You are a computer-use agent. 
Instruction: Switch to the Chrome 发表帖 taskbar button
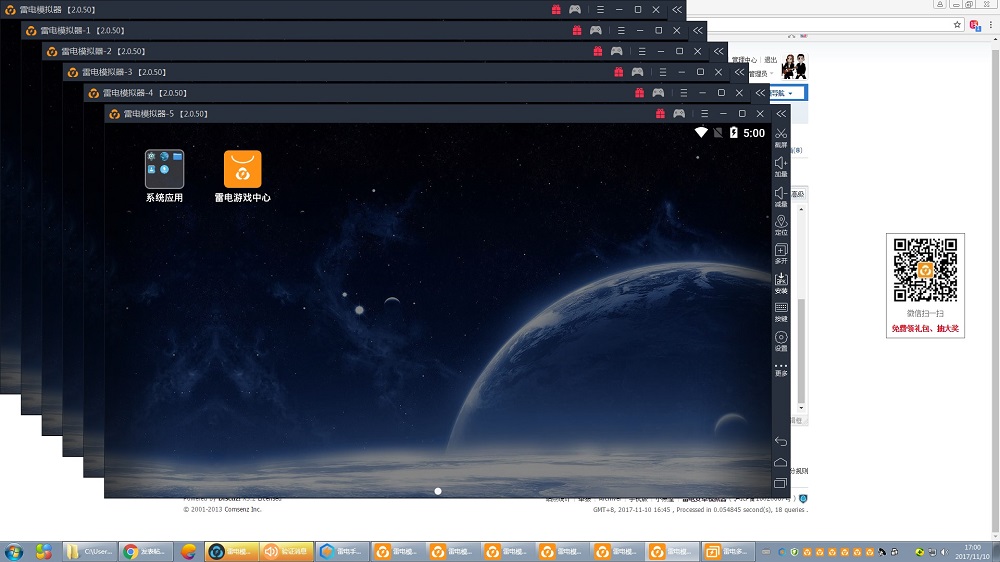click(x=147, y=551)
